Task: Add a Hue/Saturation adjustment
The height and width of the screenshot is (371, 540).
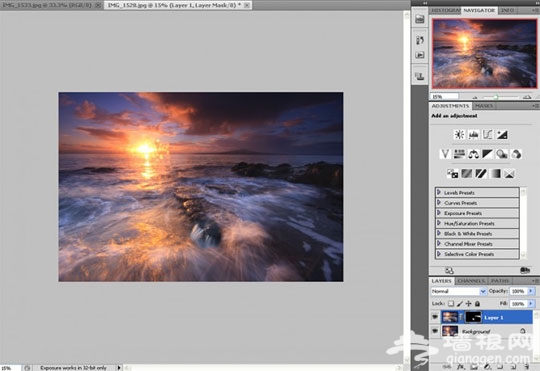Action: [x=459, y=154]
